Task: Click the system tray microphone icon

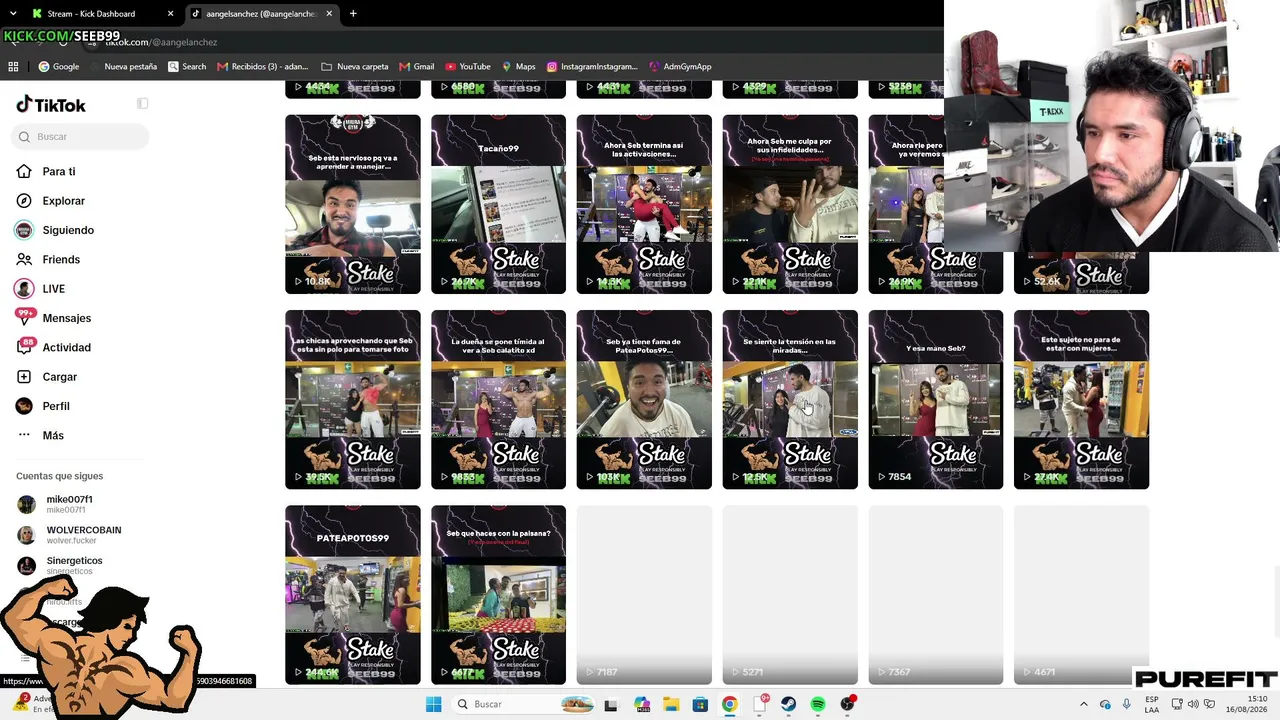Action: [x=1127, y=704]
